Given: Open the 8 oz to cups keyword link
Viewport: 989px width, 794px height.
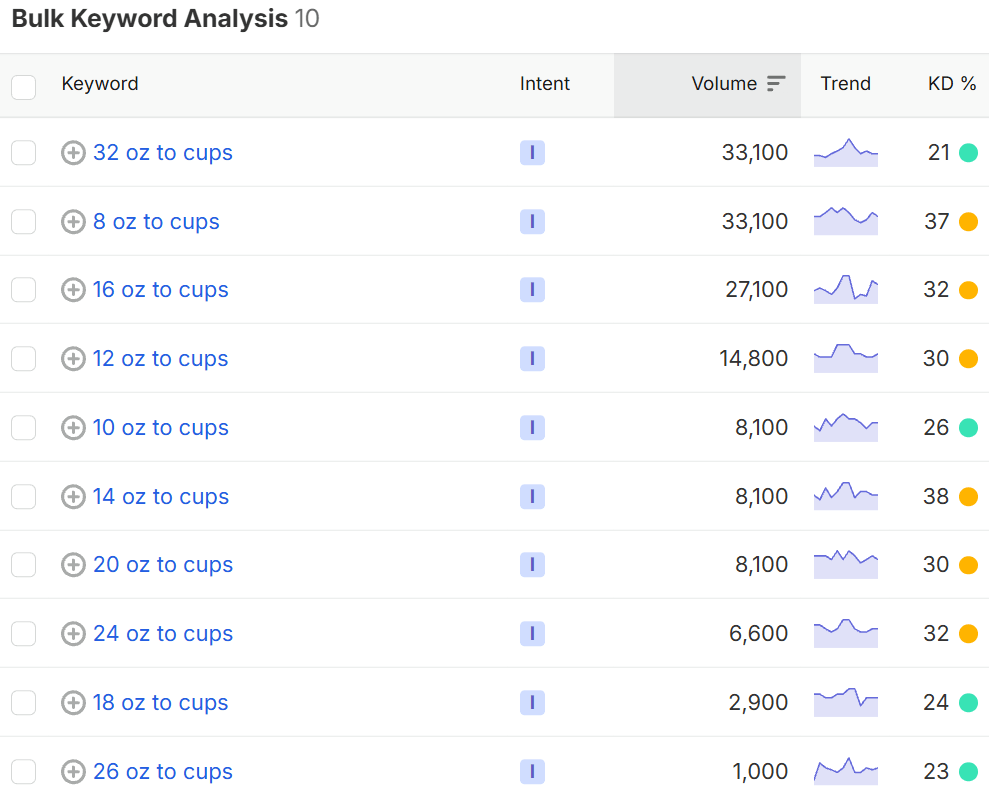Looking at the screenshot, I should (x=156, y=221).
